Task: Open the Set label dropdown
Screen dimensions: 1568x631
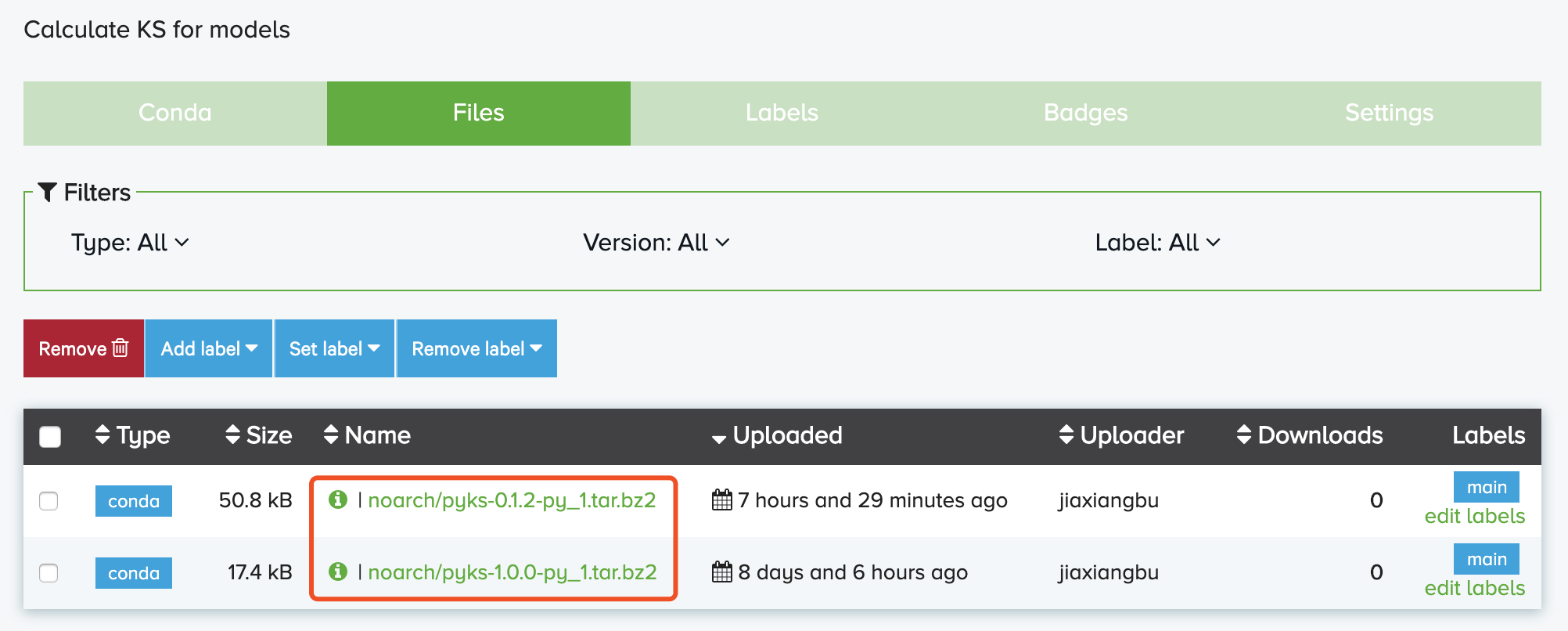Action: tap(335, 348)
